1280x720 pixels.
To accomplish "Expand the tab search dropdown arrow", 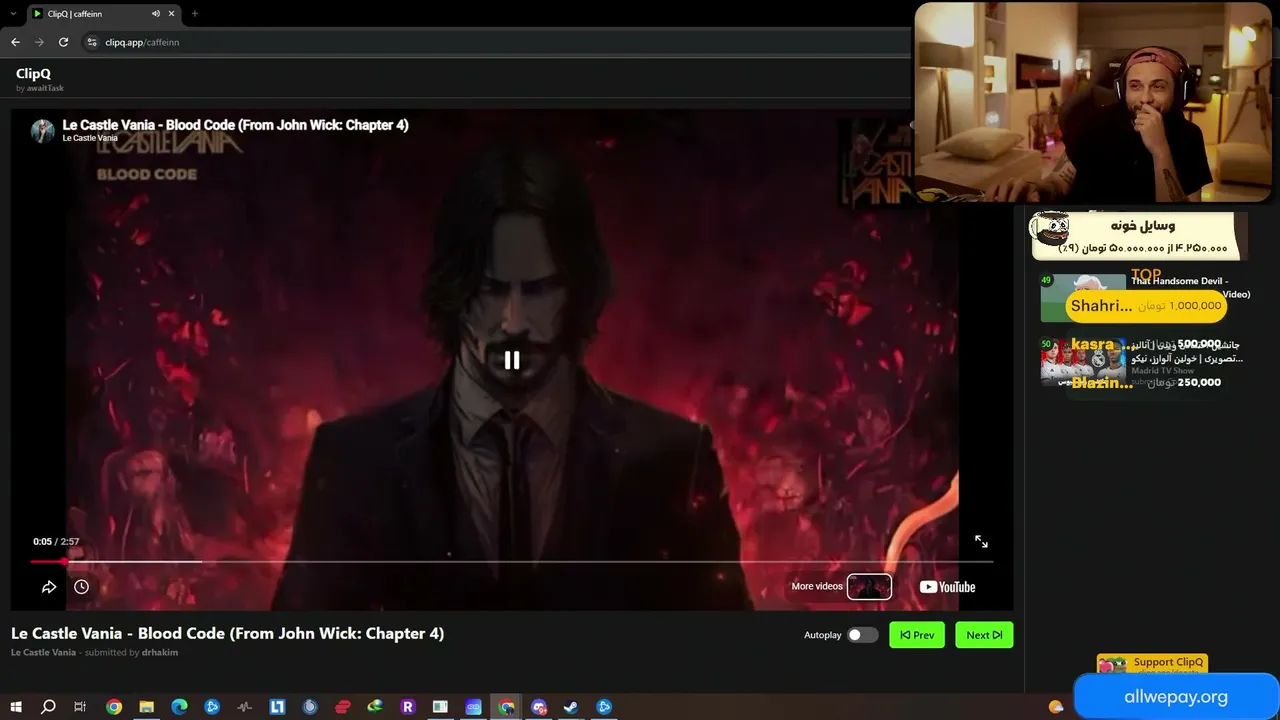I will [x=13, y=14].
